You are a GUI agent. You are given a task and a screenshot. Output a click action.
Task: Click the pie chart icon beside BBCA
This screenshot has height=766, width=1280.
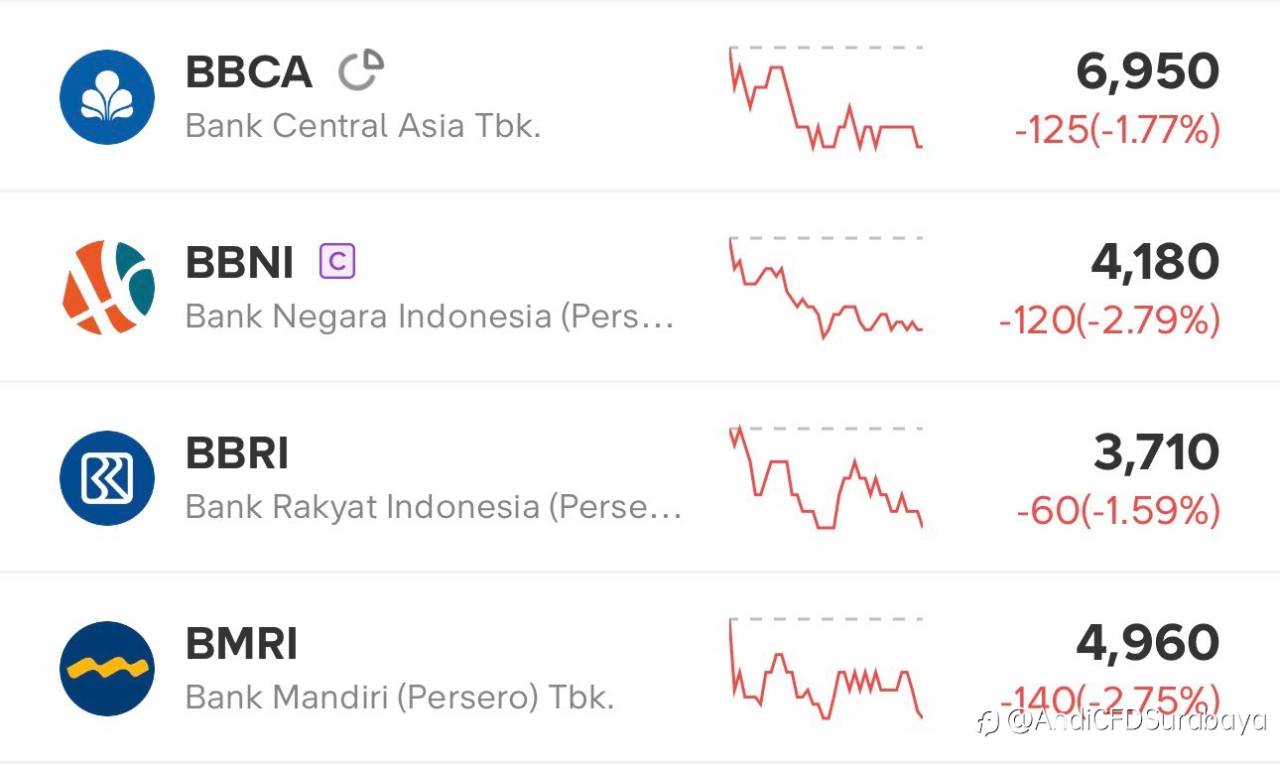pos(360,71)
